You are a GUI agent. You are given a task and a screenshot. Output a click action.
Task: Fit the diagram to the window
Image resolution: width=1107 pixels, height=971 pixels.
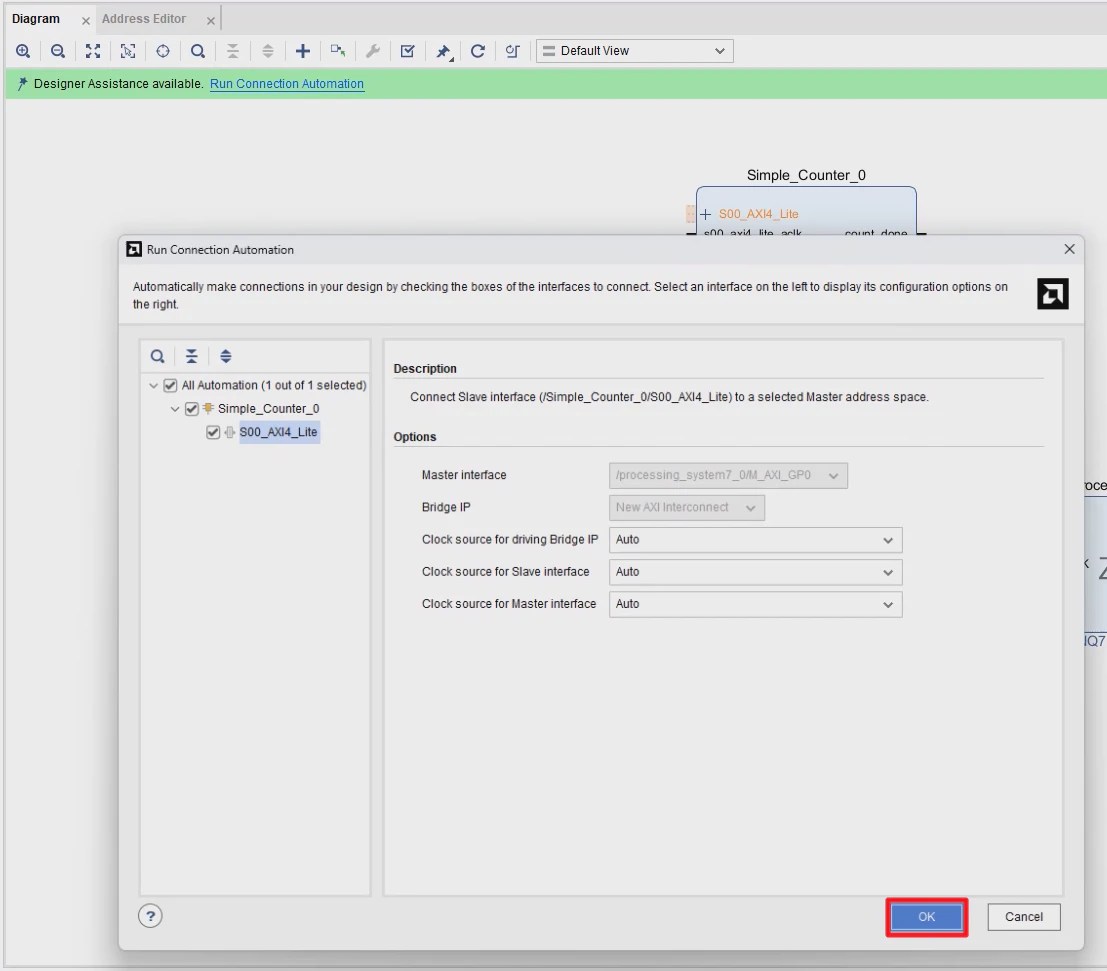pos(92,51)
